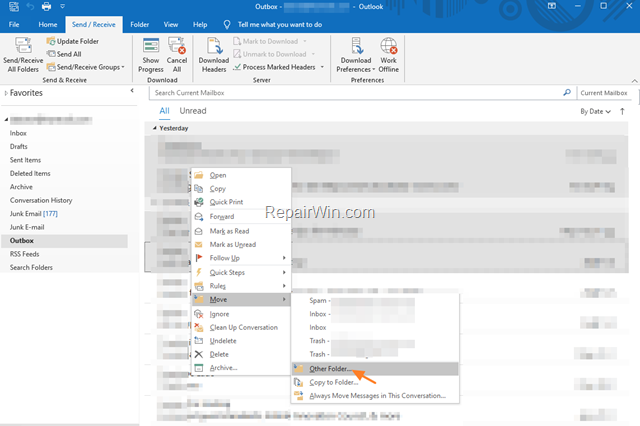Image resolution: width=640 pixels, height=426 pixels.
Task: Choose Open in context menu
Action: point(241,175)
